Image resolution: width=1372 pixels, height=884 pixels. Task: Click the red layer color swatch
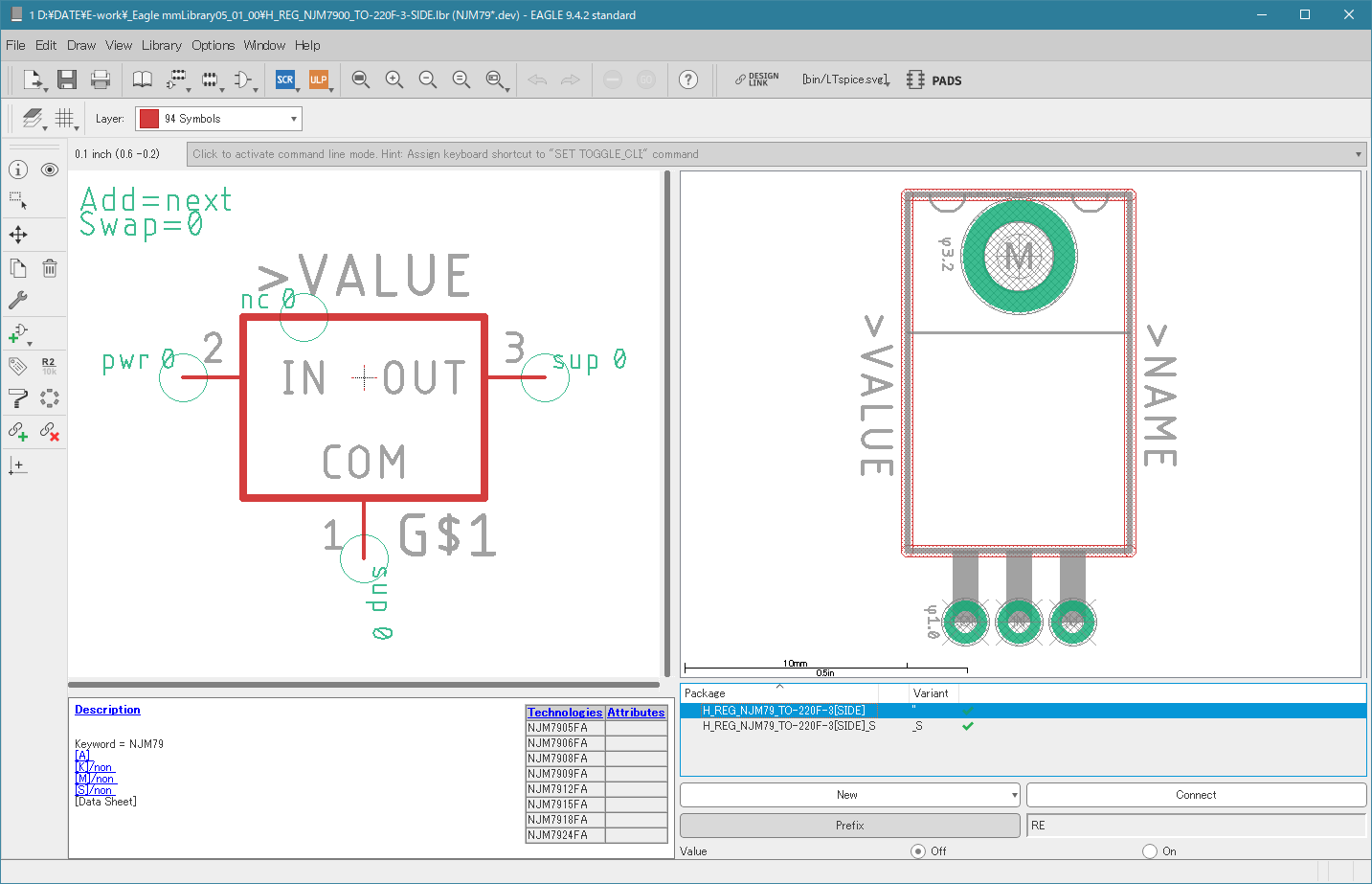(149, 119)
